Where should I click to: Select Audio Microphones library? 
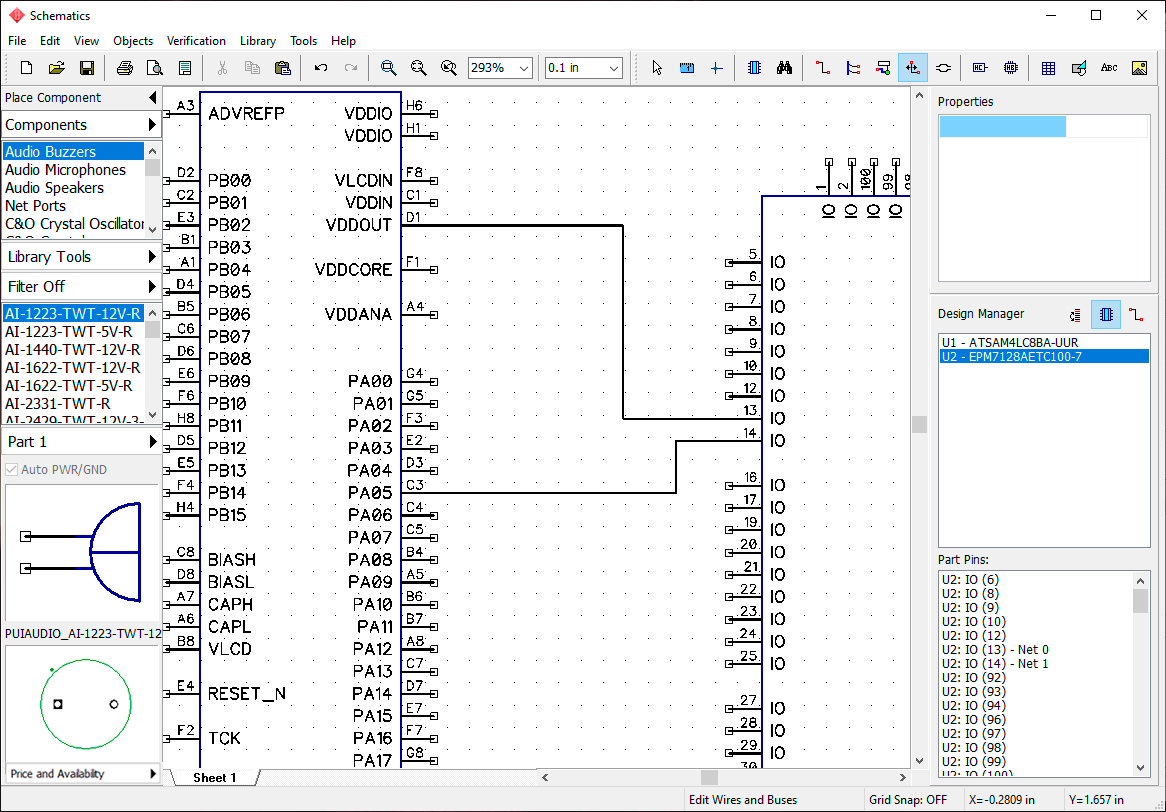coord(73,170)
